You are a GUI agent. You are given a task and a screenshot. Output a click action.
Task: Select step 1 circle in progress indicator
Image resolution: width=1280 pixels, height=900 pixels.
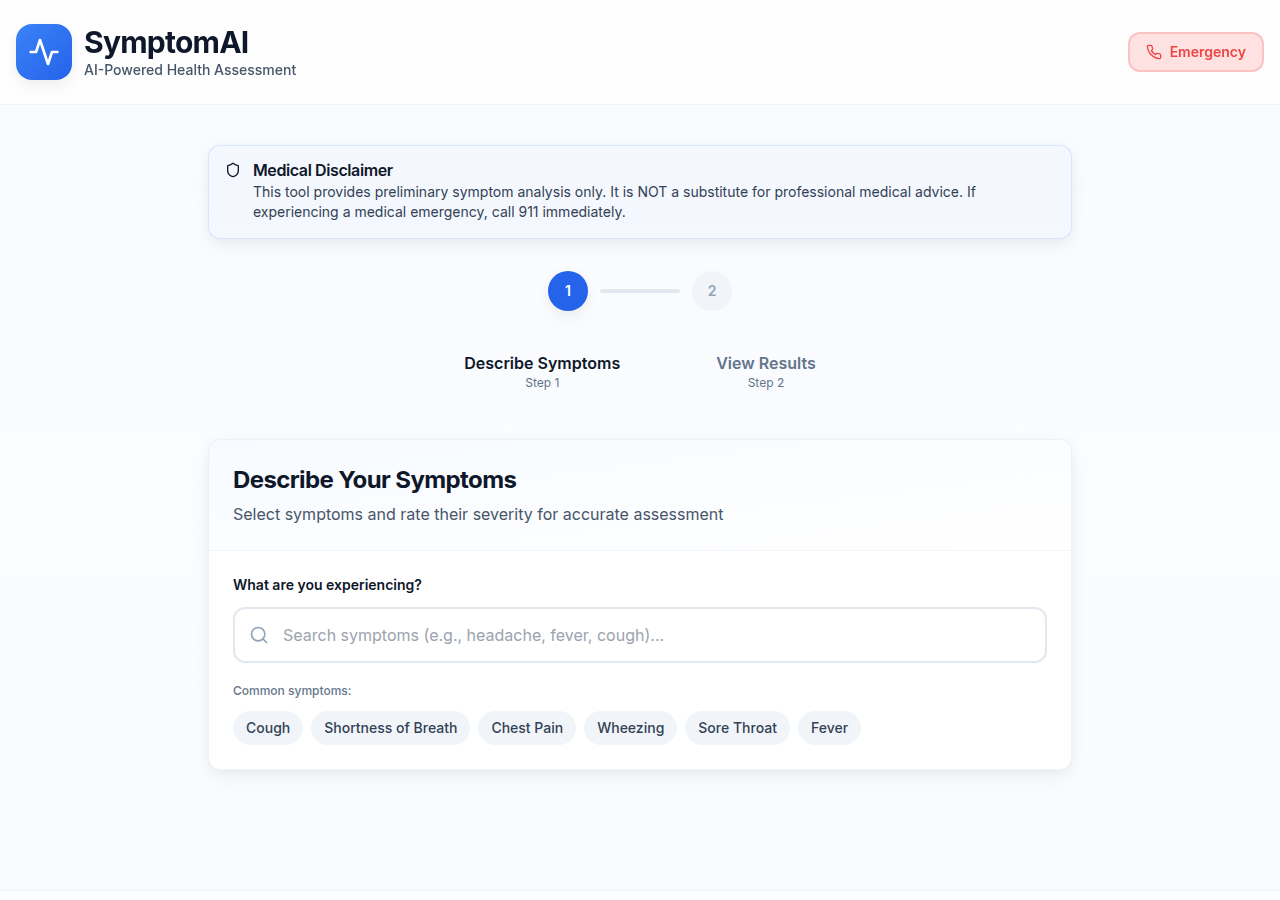[568, 291]
